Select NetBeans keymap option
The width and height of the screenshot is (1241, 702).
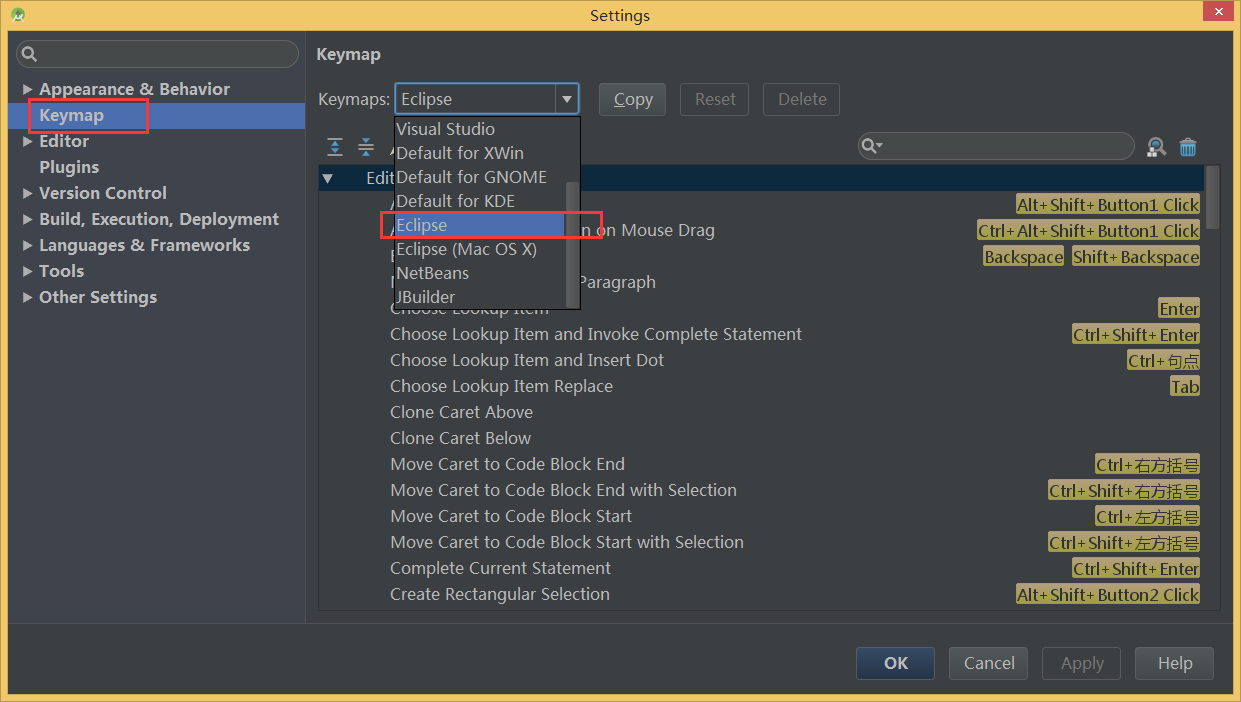[x=480, y=273]
